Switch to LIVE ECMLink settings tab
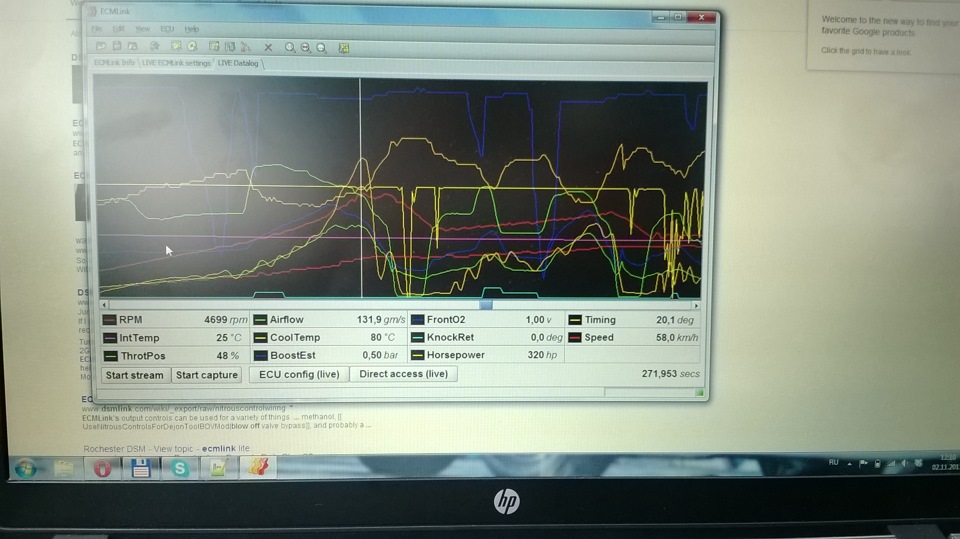960x539 pixels. 176,63
